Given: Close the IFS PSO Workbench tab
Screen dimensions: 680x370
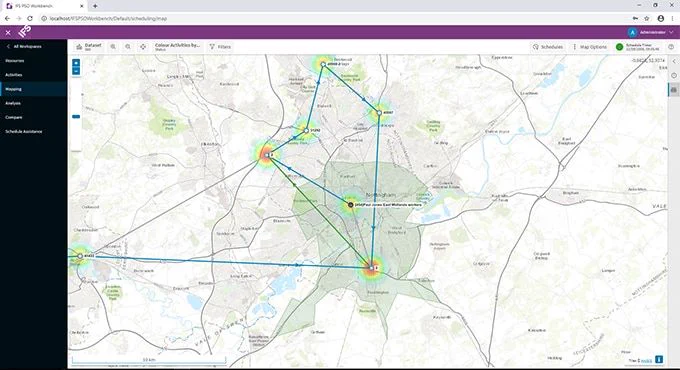Looking at the screenshot, I should pos(82,6).
